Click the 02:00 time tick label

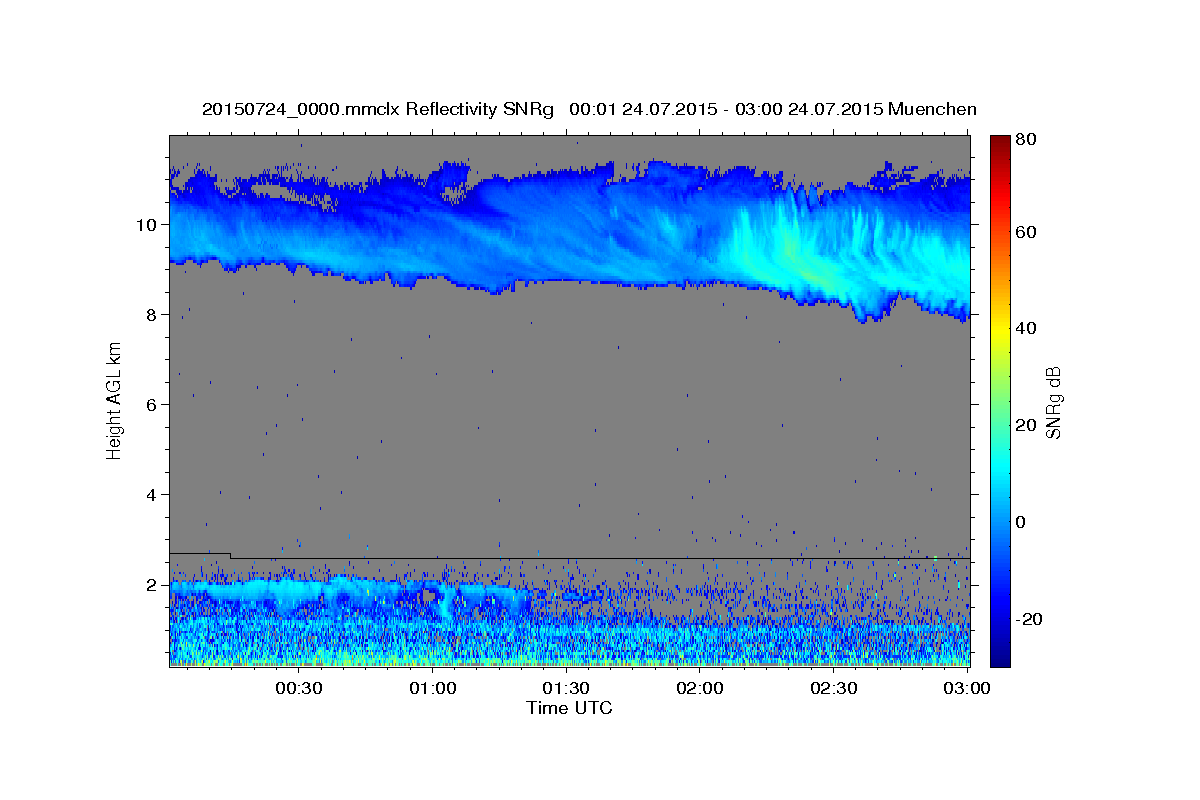click(699, 688)
